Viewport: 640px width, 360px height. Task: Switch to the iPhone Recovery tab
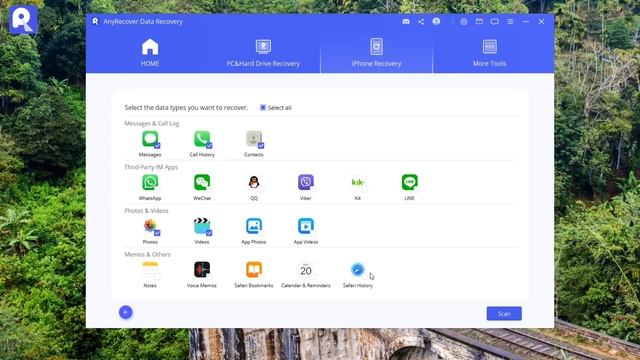(376, 53)
